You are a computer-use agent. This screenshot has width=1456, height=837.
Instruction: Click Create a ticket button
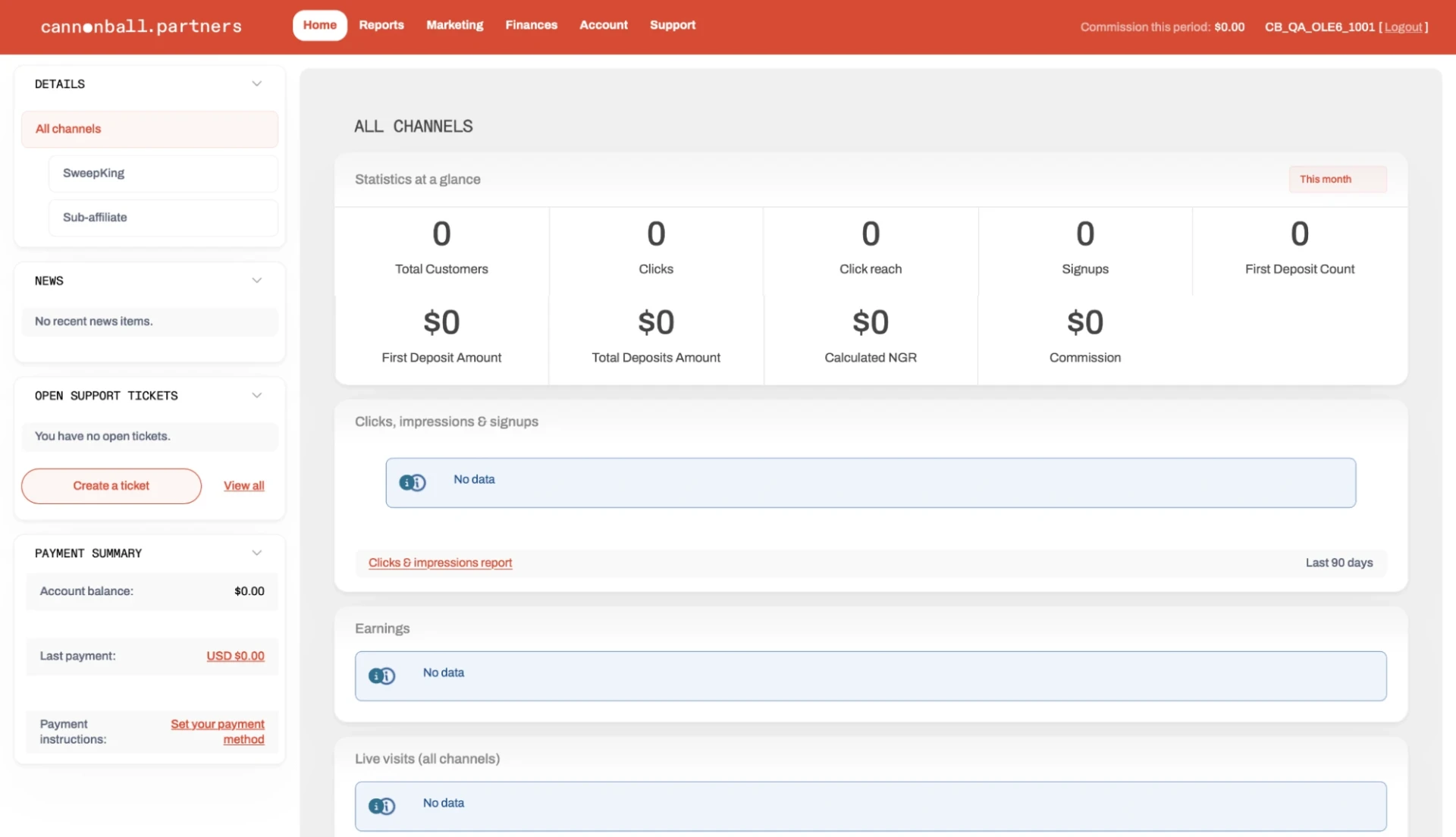tap(111, 486)
